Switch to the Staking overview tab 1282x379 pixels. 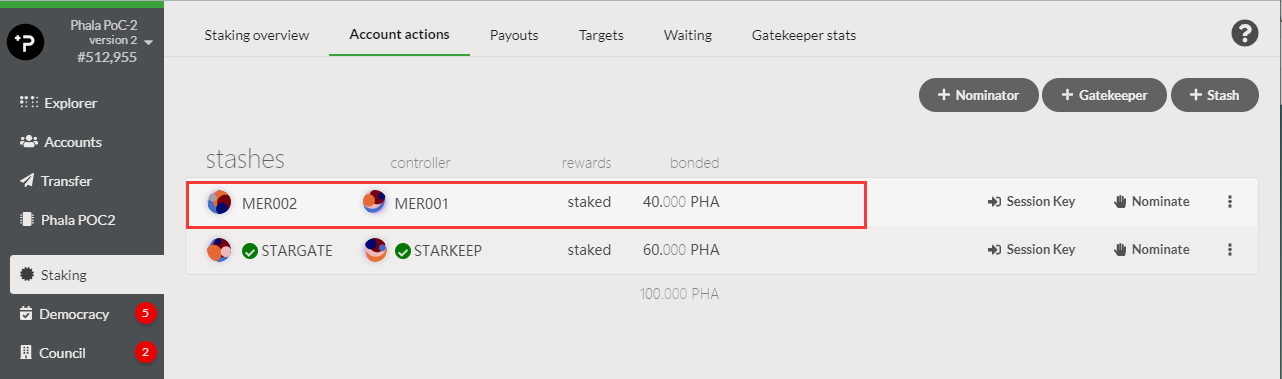257,35
